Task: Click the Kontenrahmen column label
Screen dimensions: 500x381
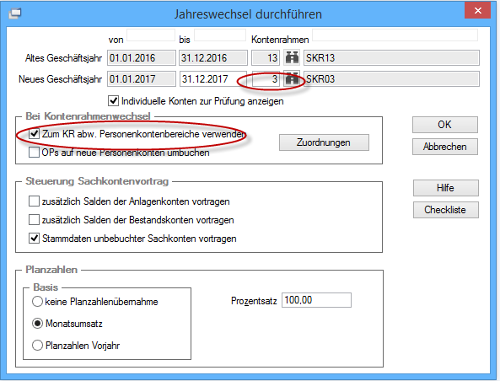Action: pos(280,40)
